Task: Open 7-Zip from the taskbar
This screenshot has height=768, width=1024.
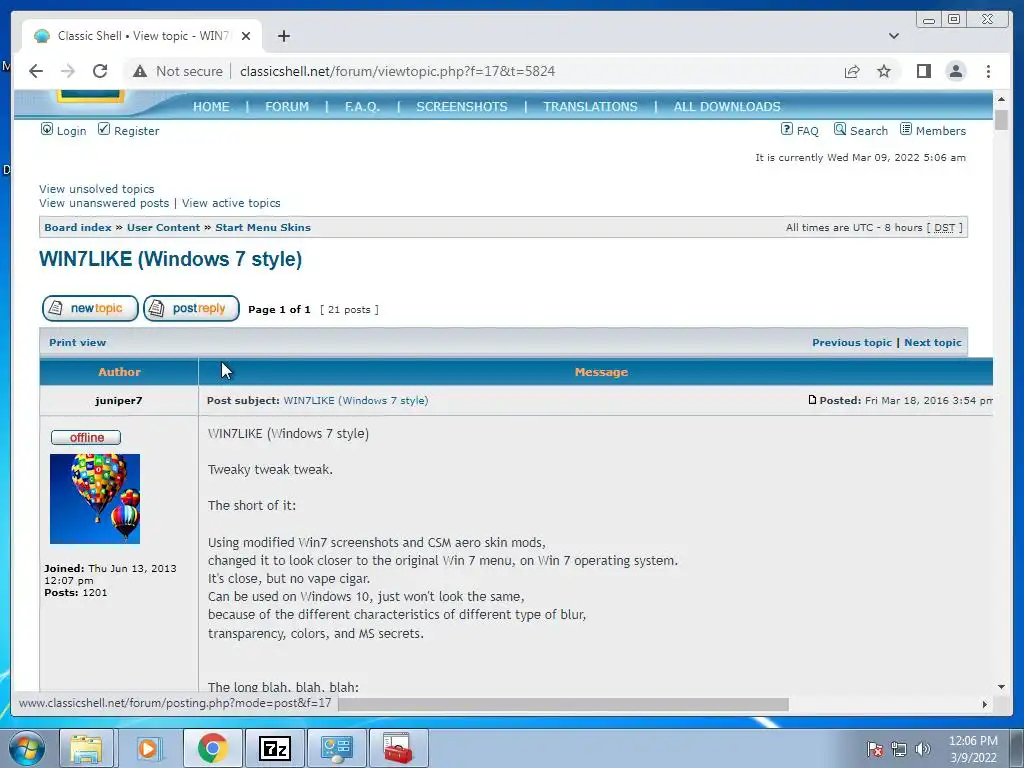Action: point(274,748)
